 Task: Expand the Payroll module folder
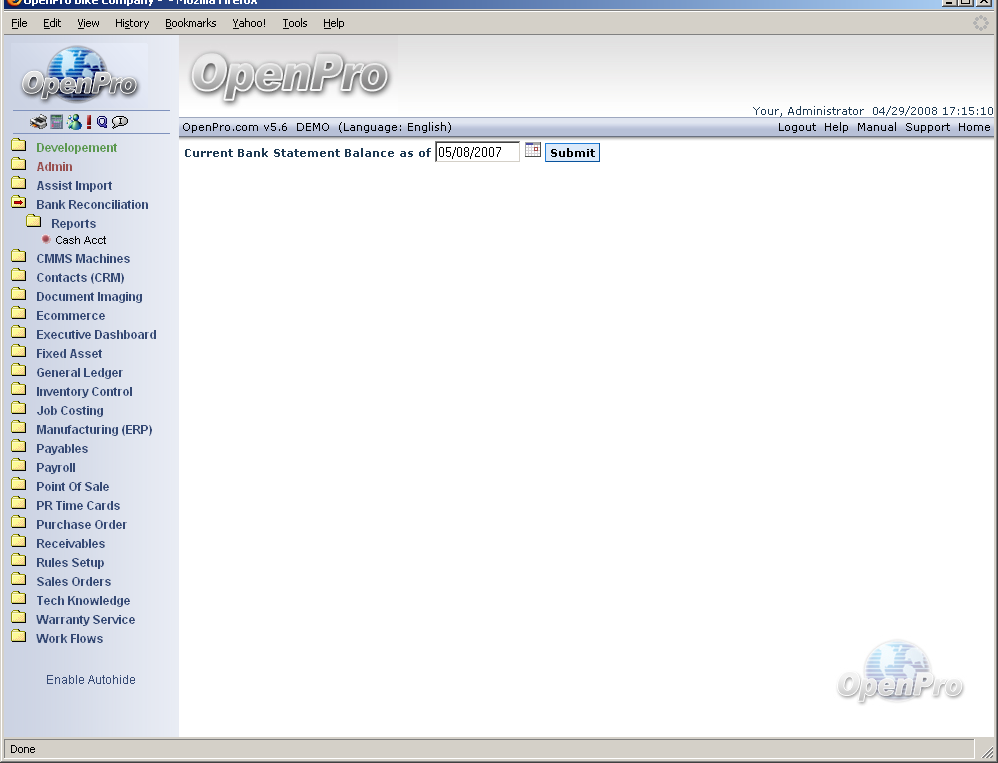(19, 467)
